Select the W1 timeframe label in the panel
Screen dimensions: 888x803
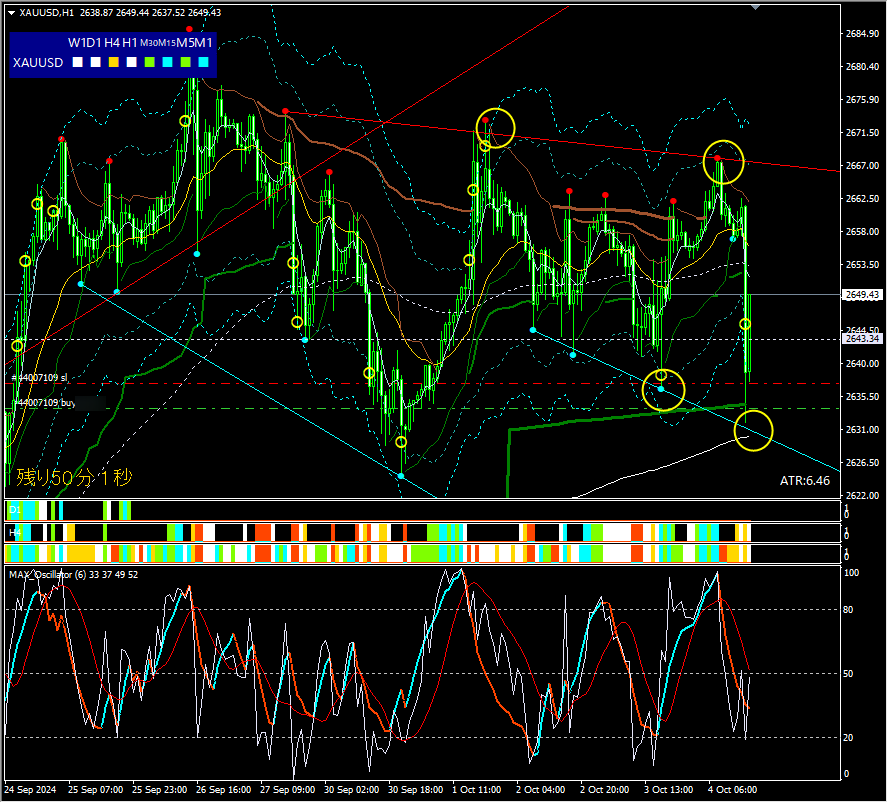76,42
